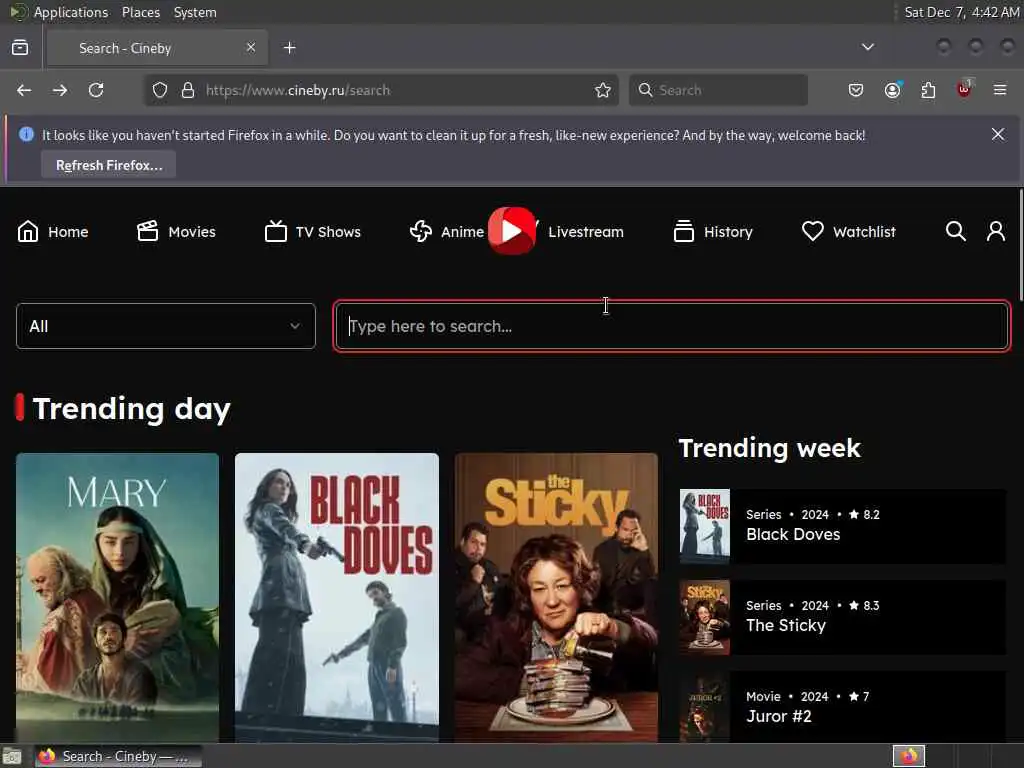Click the Firefox workspace icon at bottom right
This screenshot has height=768, width=1024.
[x=909, y=756]
